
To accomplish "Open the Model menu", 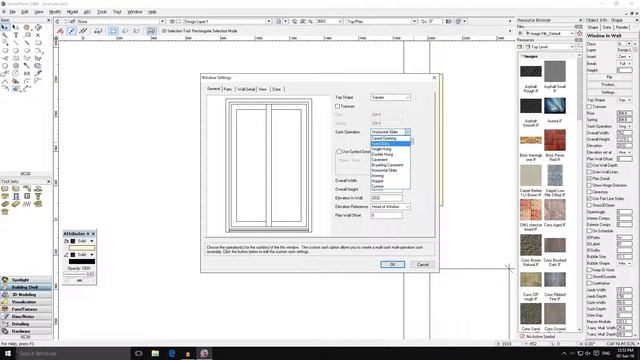I will 72,12.
